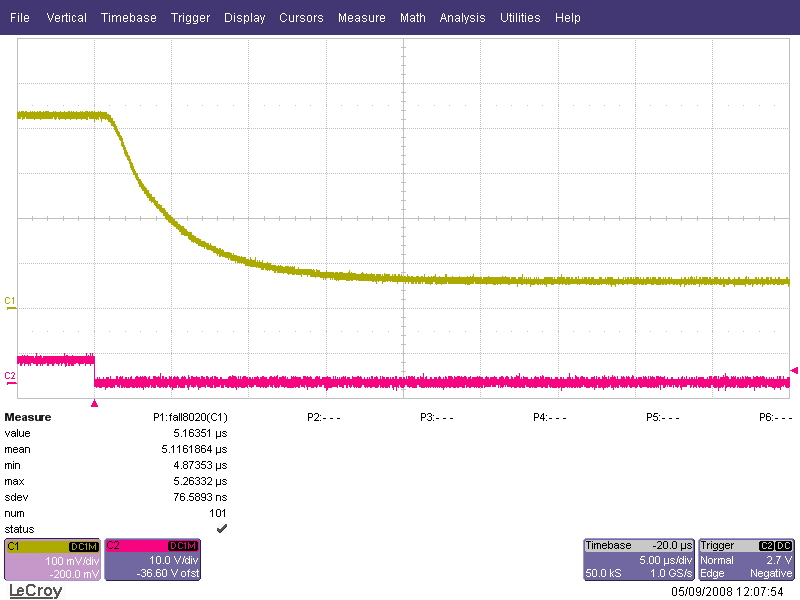The image size is (800, 600).
Task: Open the Vertical menu
Action: pos(66,18)
